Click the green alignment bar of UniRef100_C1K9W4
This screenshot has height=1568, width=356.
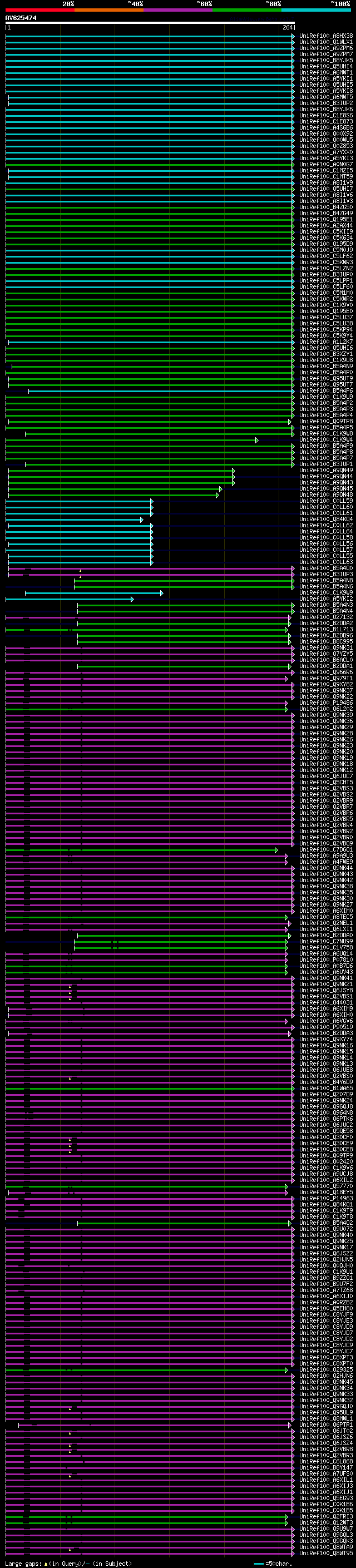[131, 440]
